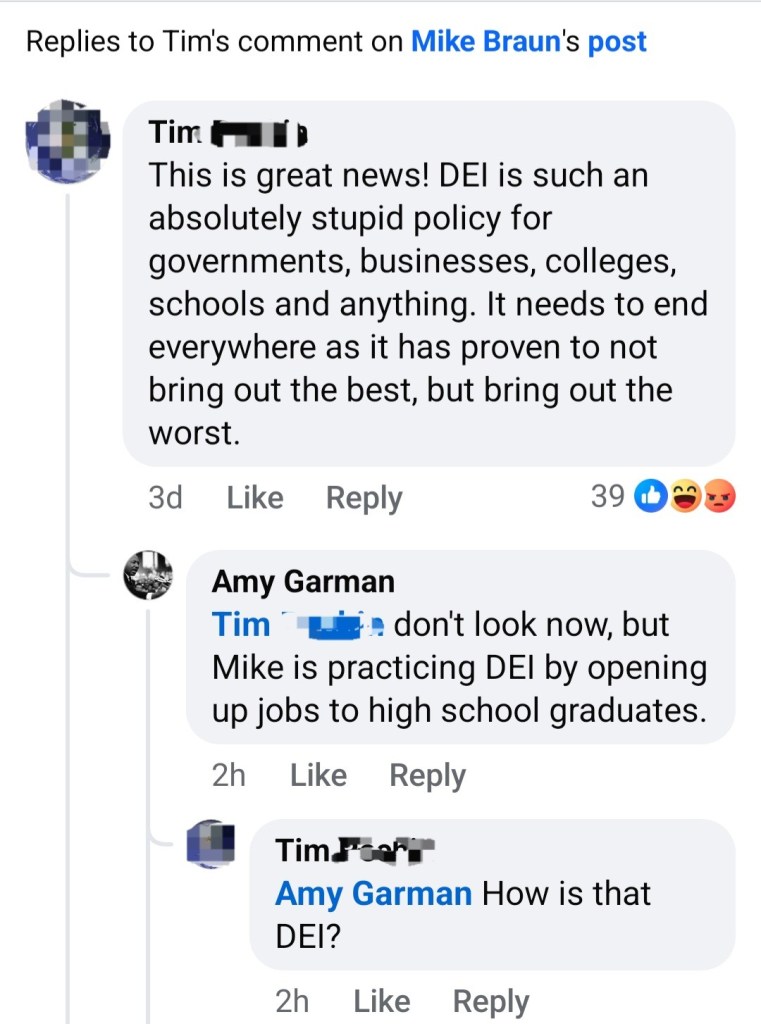Reply to Tim's "How is that DEI?" comment
The width and height of the screenshot is (761, 1024).
[x=490, y=1001]
